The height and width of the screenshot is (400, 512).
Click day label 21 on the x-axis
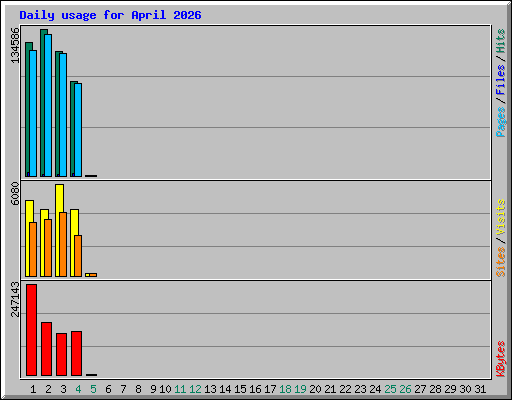pos(330,389)
